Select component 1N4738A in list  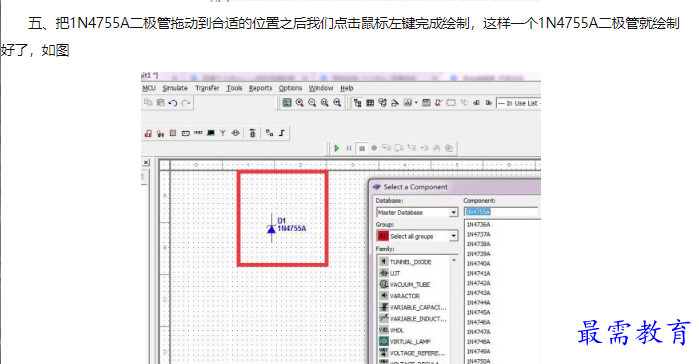pos(478,244)
